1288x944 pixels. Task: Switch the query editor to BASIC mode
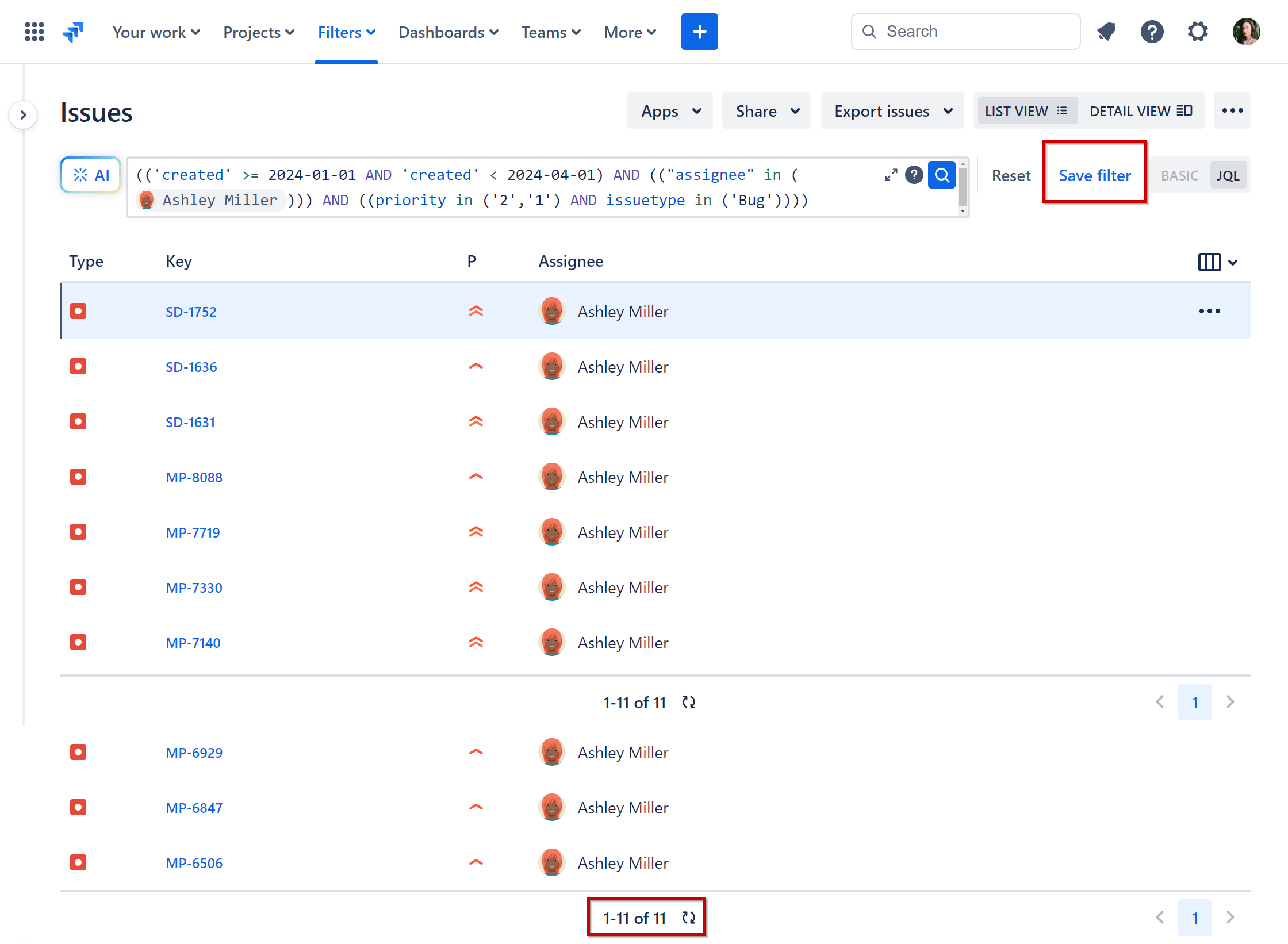click(x=1179, y=175)
